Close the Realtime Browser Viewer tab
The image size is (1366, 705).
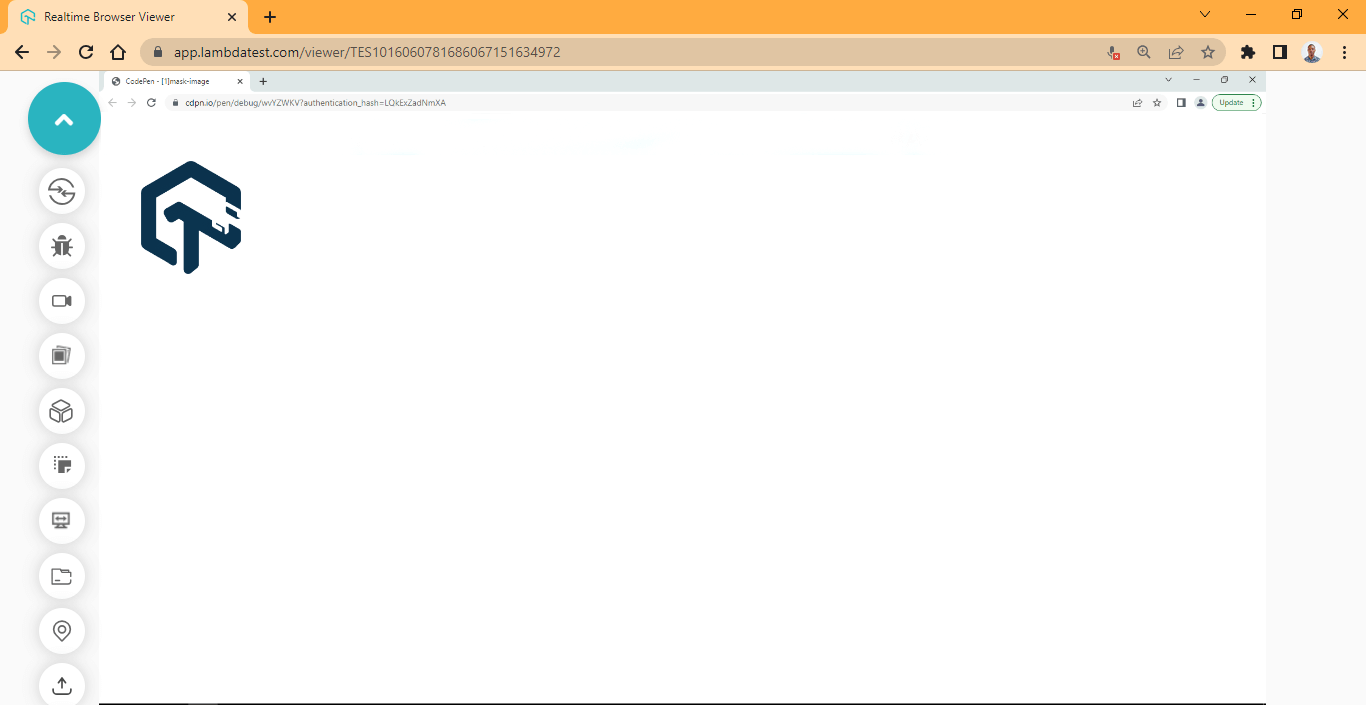(232, 17)
